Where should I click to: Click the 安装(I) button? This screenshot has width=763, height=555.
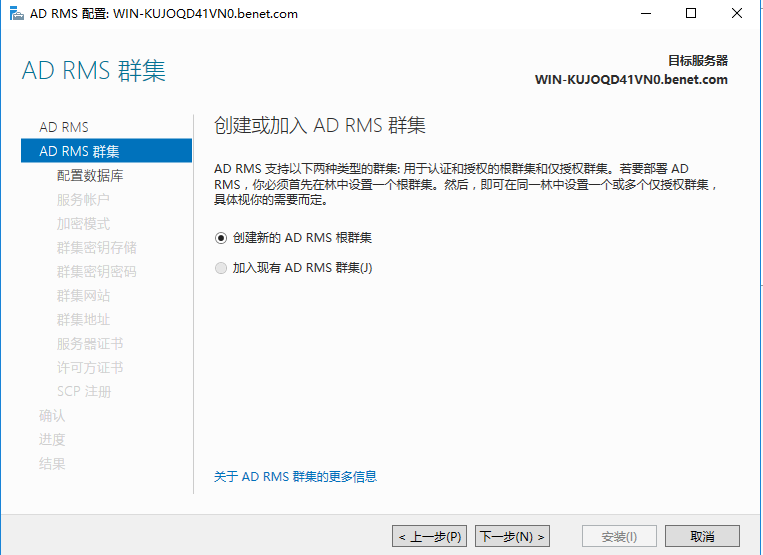coord(619,536)
